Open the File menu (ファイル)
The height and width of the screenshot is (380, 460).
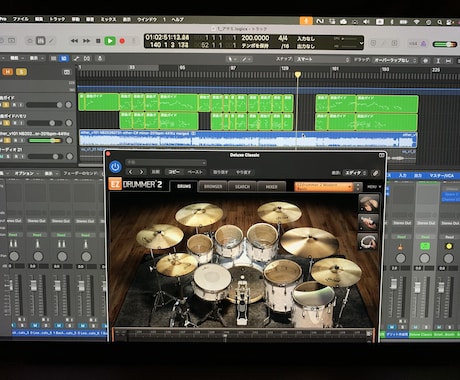(21, 19)
